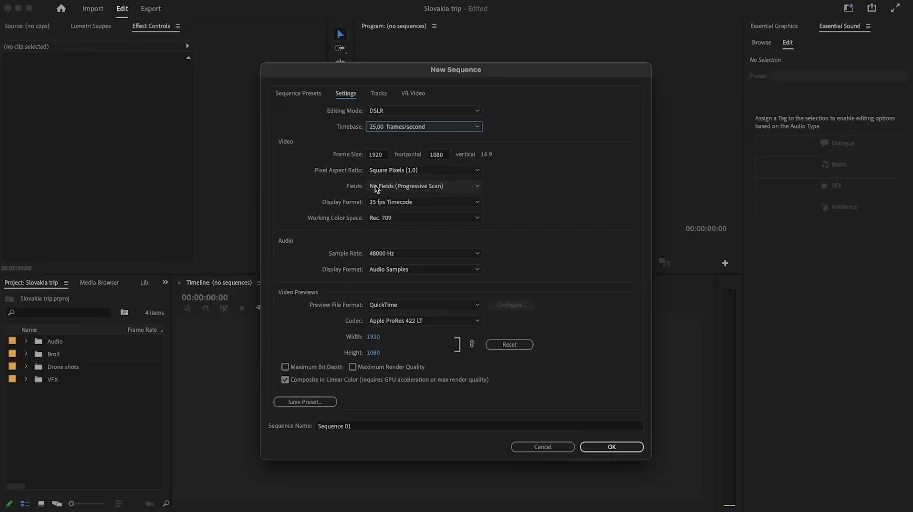
Task: Open Essential Sound panel menu
Action: tap(868, 26)
